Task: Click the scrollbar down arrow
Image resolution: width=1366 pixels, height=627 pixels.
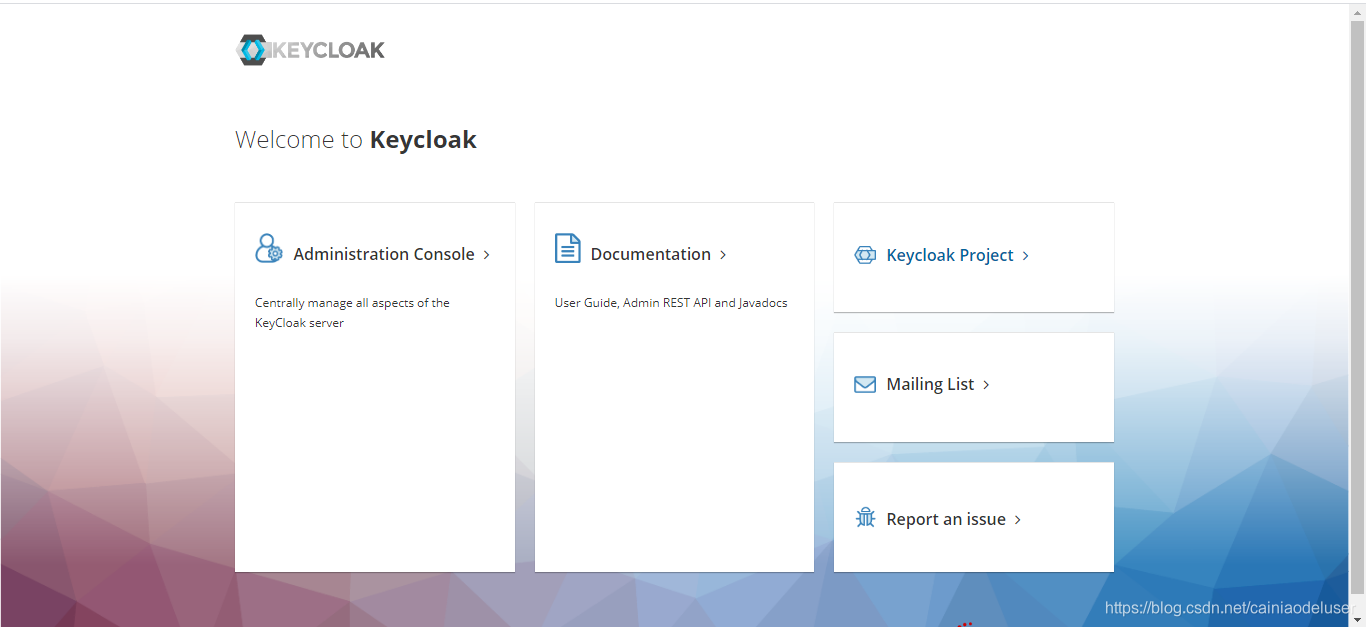Action: point(1357,619)
